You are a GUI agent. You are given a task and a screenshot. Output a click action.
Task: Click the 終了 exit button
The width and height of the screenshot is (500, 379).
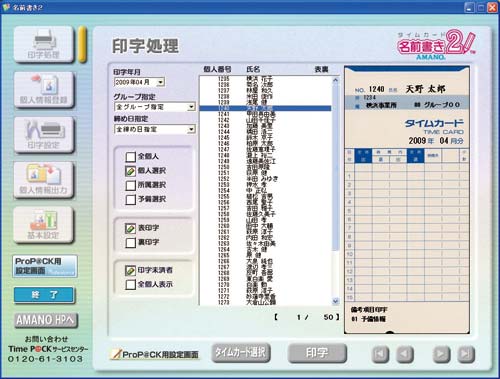(44, 295)
